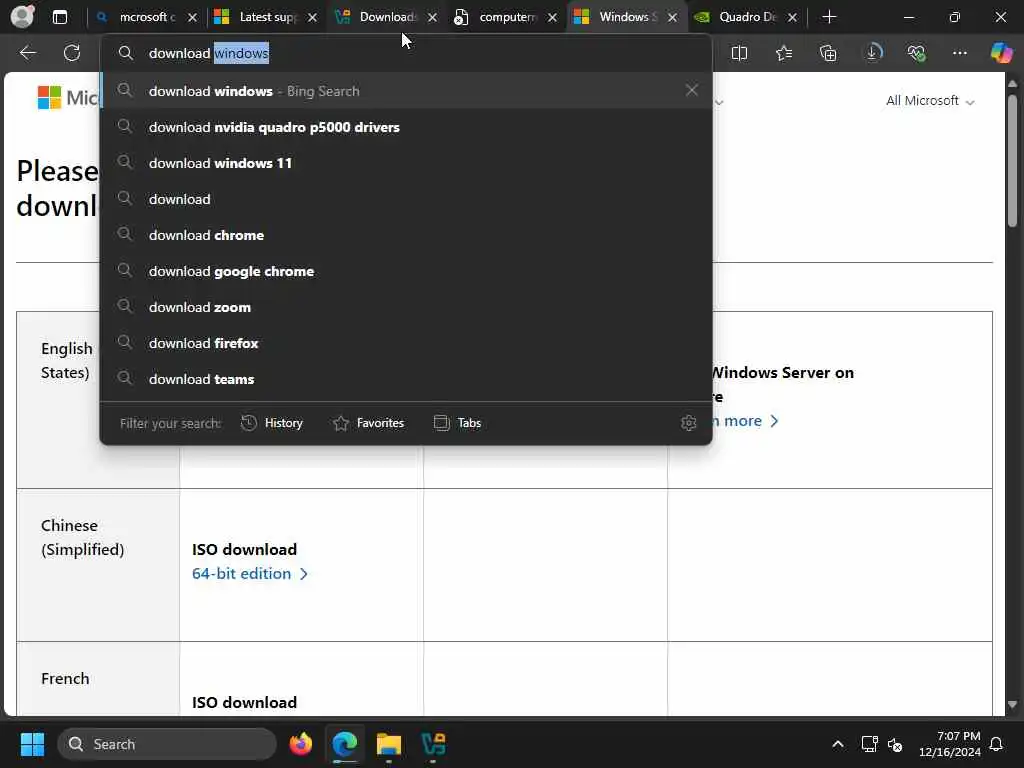Viewport: 1024px width, 768px height.
Task: Show hidden system tray icons chevron
Action: tap(837, 744)
